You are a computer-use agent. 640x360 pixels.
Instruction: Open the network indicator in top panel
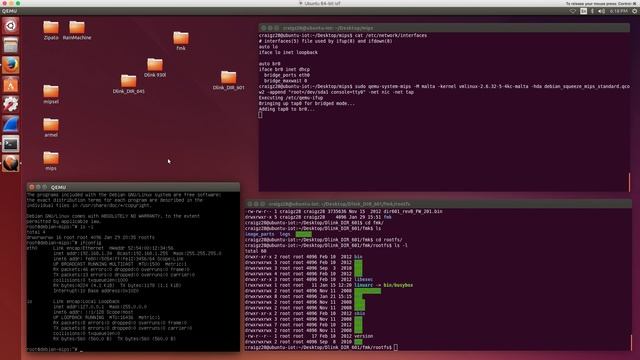[x=573, y=11]
